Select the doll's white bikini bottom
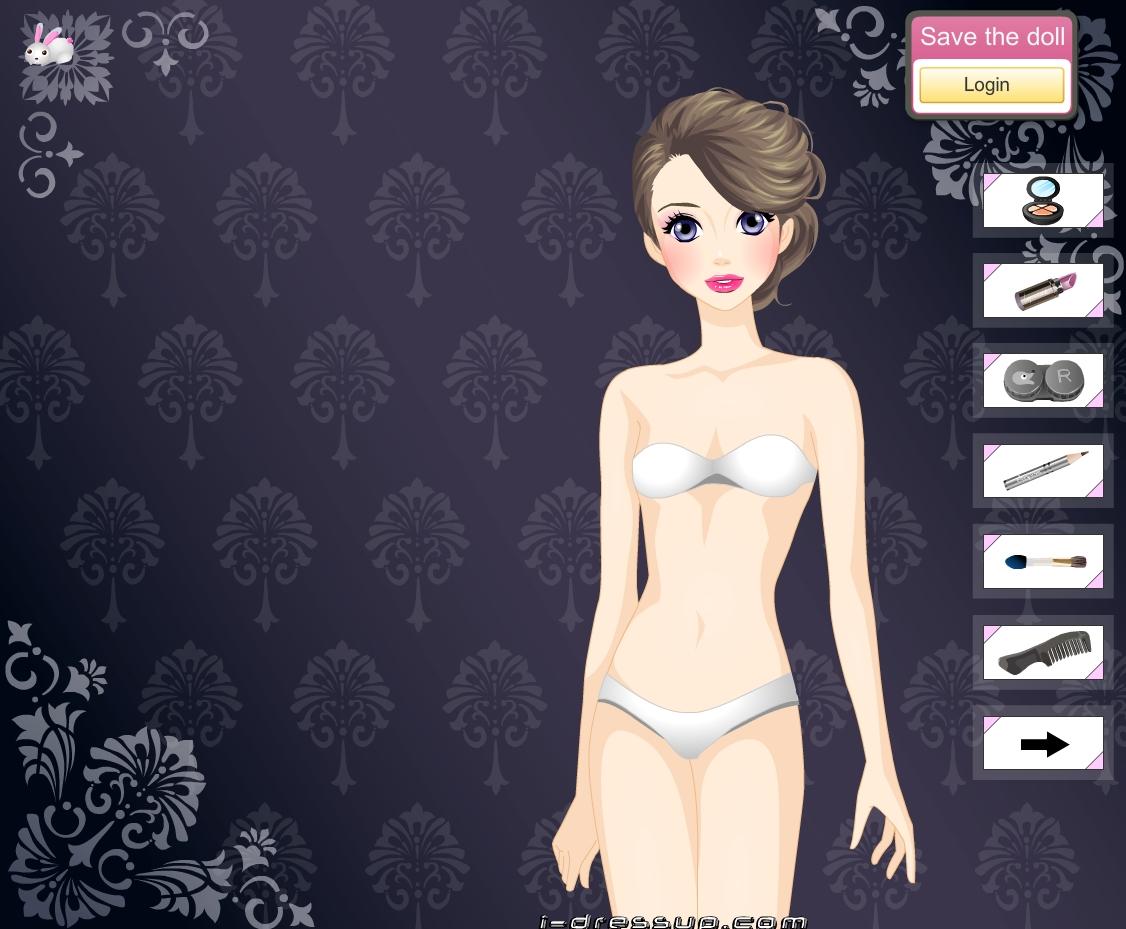This screenshot has height=929, width=1126. pyautogui.click(x=698, y=712)
